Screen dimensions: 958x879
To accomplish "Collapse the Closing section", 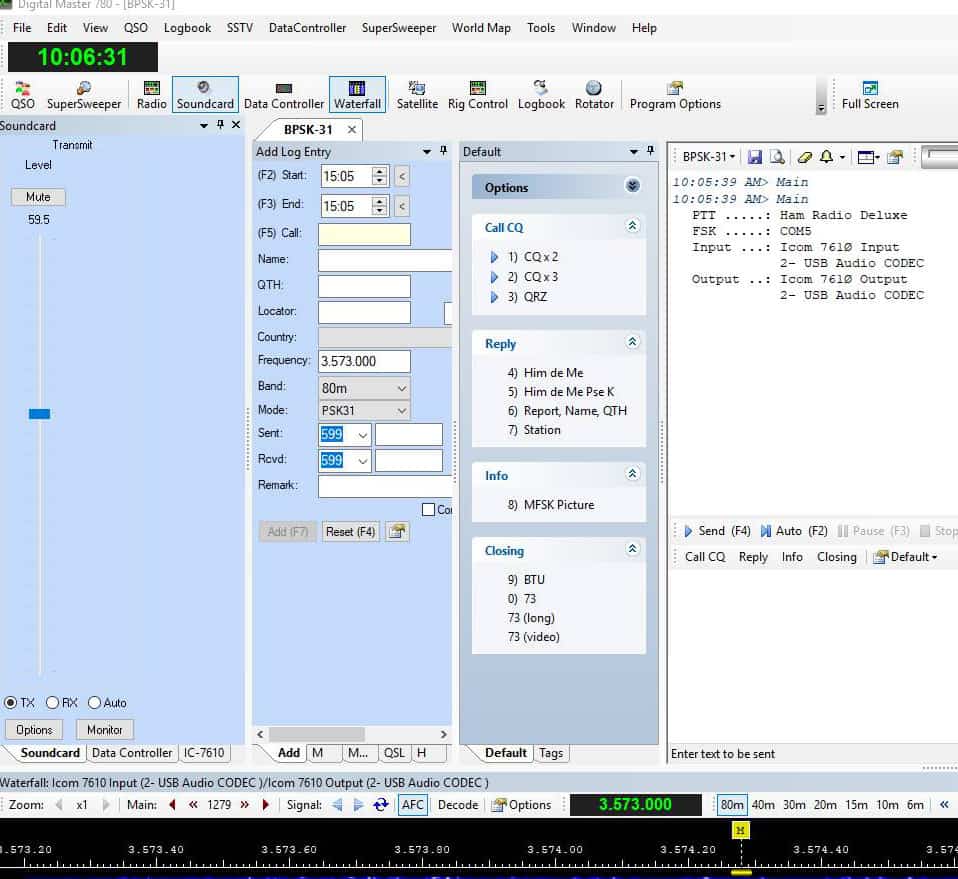I will [632, 549].
